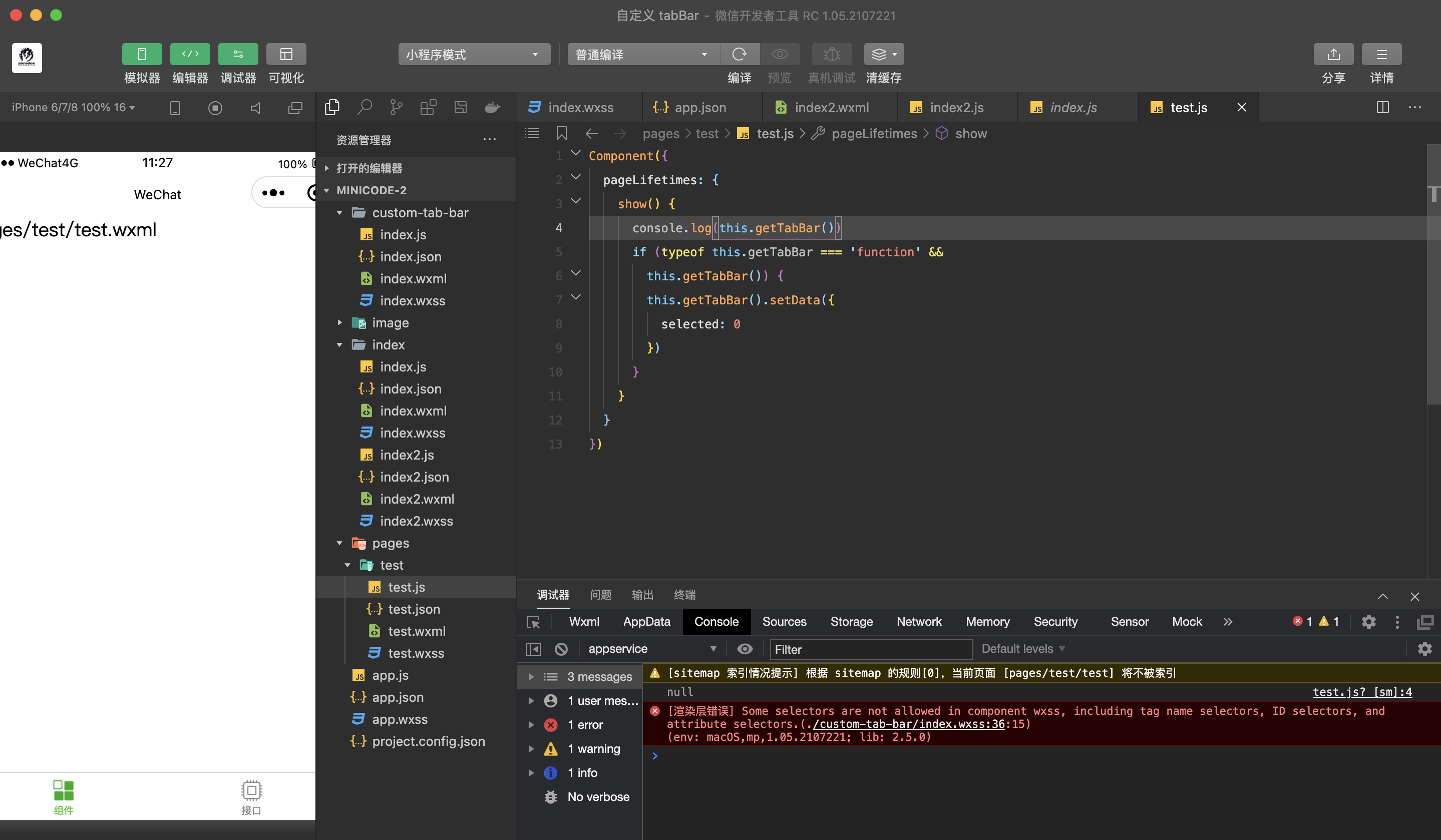
Task: Click the clear console icon
Action: [561, 649]
